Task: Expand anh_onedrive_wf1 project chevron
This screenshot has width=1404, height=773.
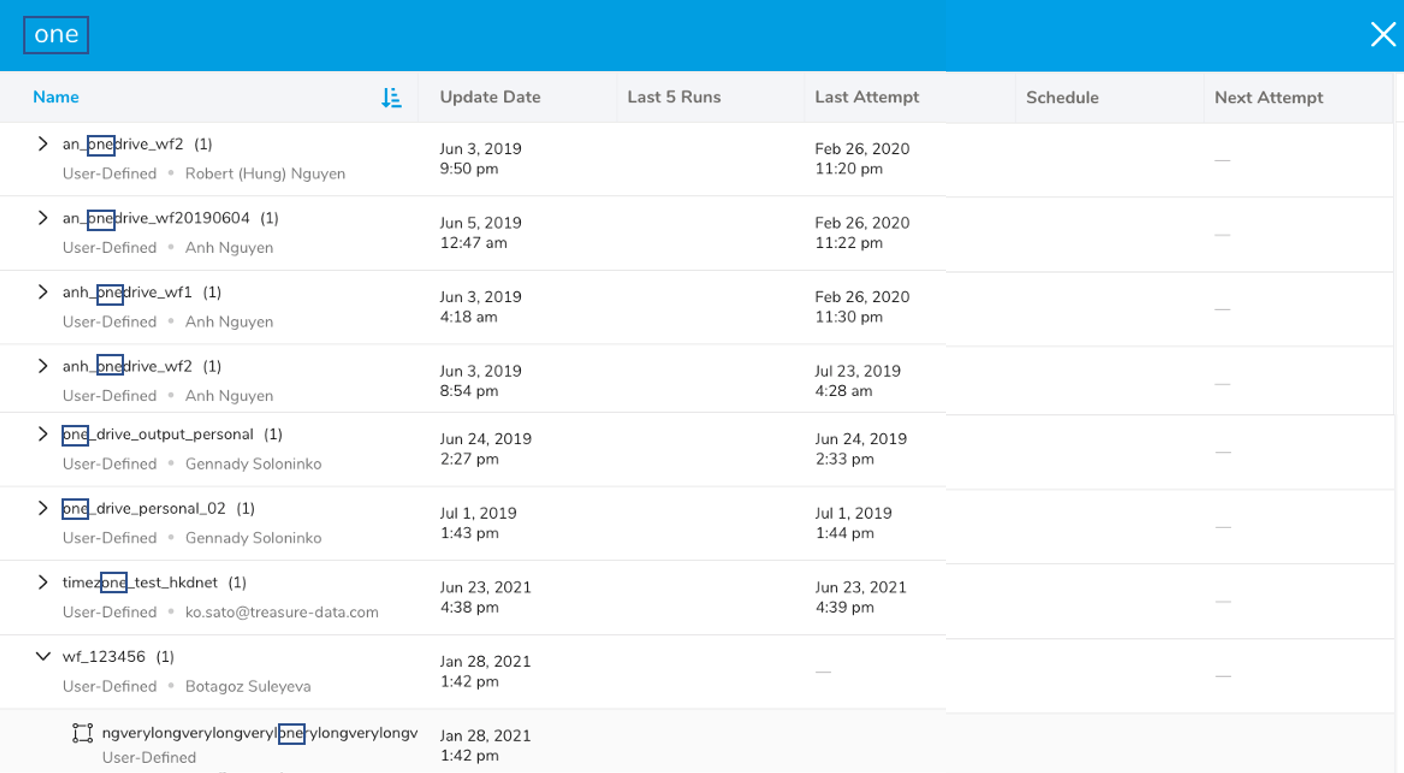Action: 42,292
